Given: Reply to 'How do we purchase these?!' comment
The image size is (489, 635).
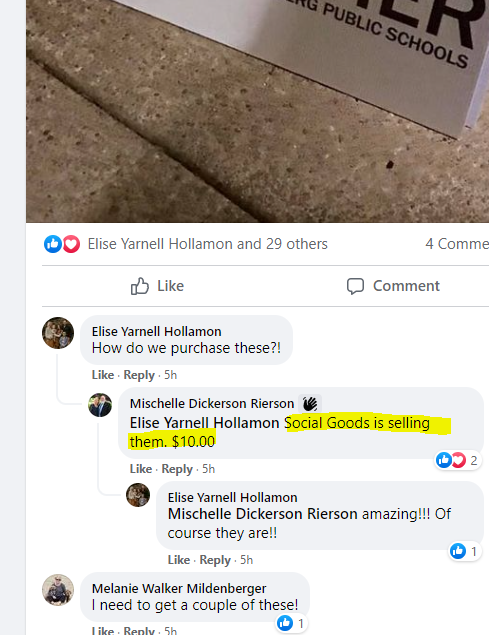Looking at the screenshot, I should (x=139, y=375).
